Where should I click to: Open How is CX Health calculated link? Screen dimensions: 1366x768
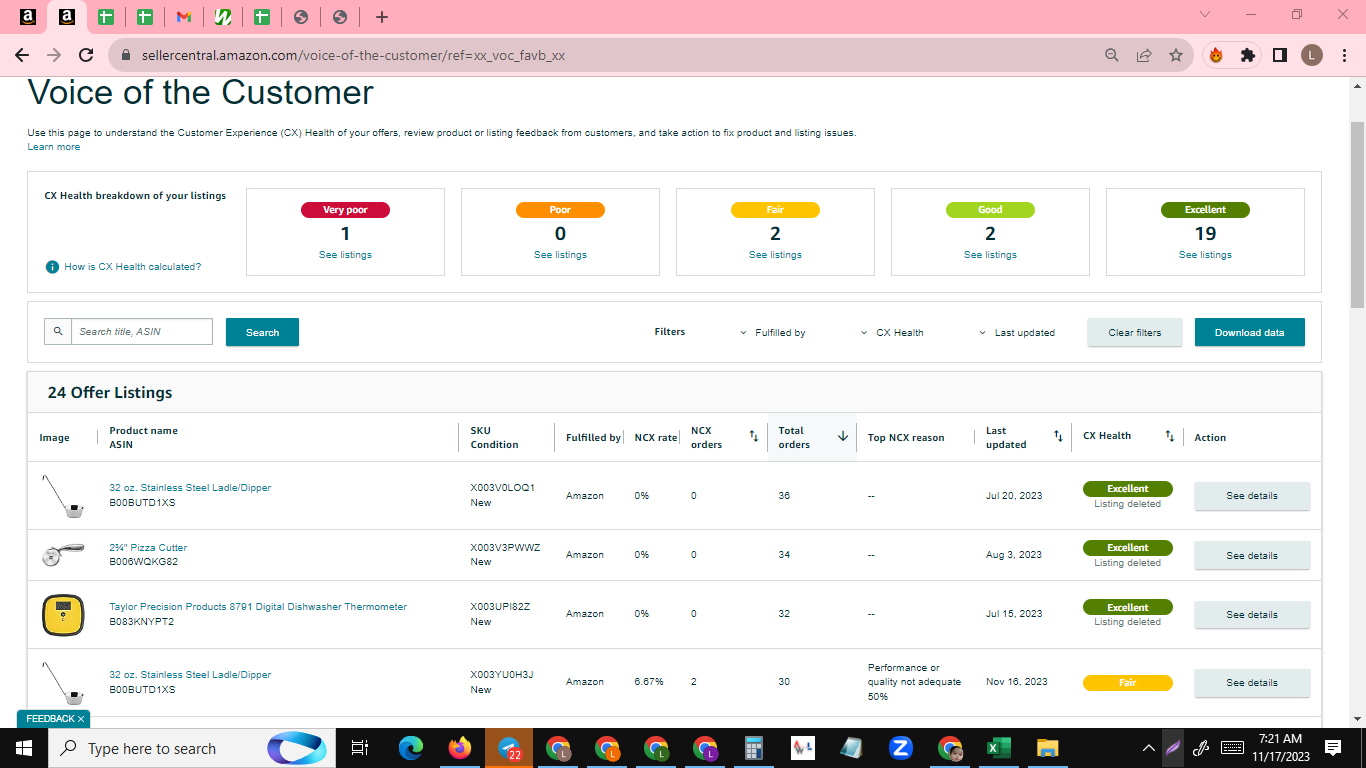click(x=133, y=267)
